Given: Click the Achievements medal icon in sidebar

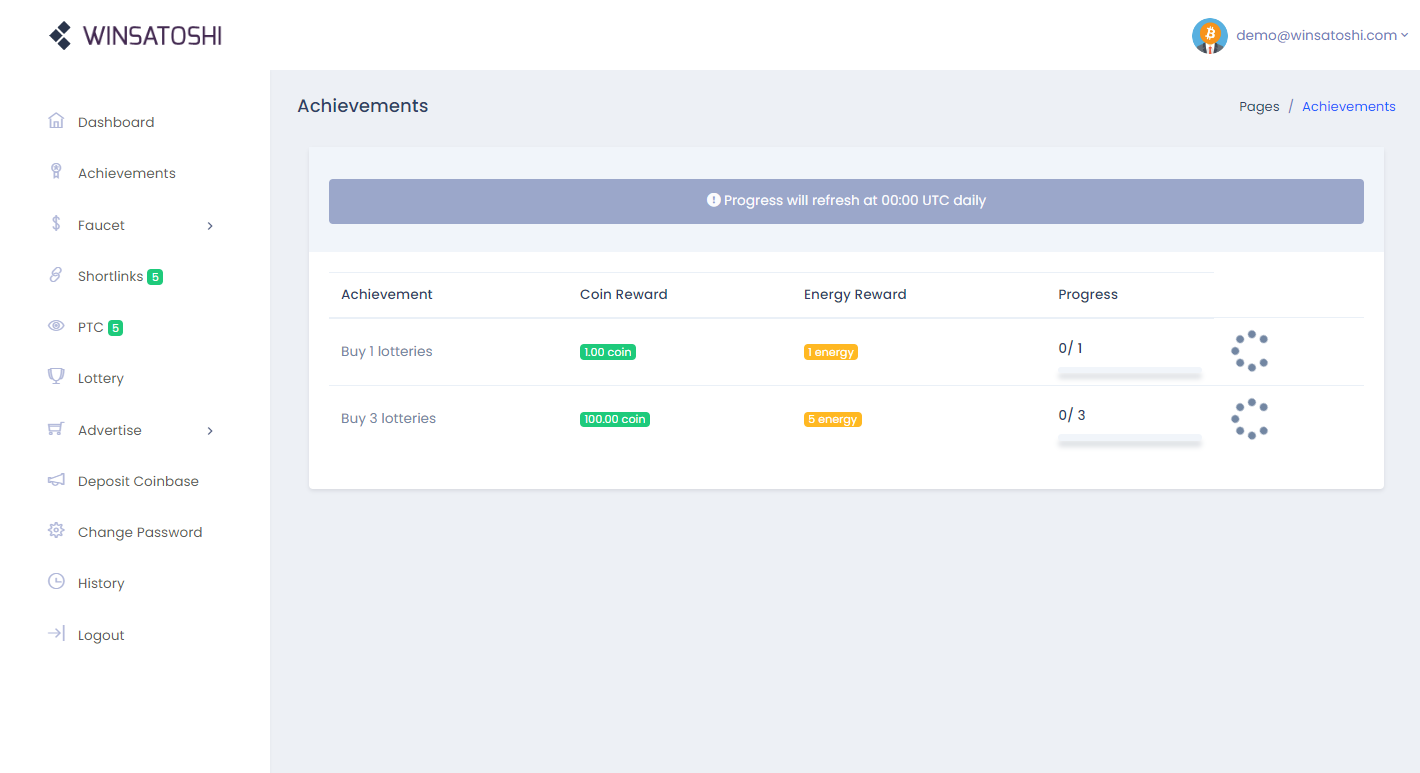Looking at the screenshot, I should (56, 172).
